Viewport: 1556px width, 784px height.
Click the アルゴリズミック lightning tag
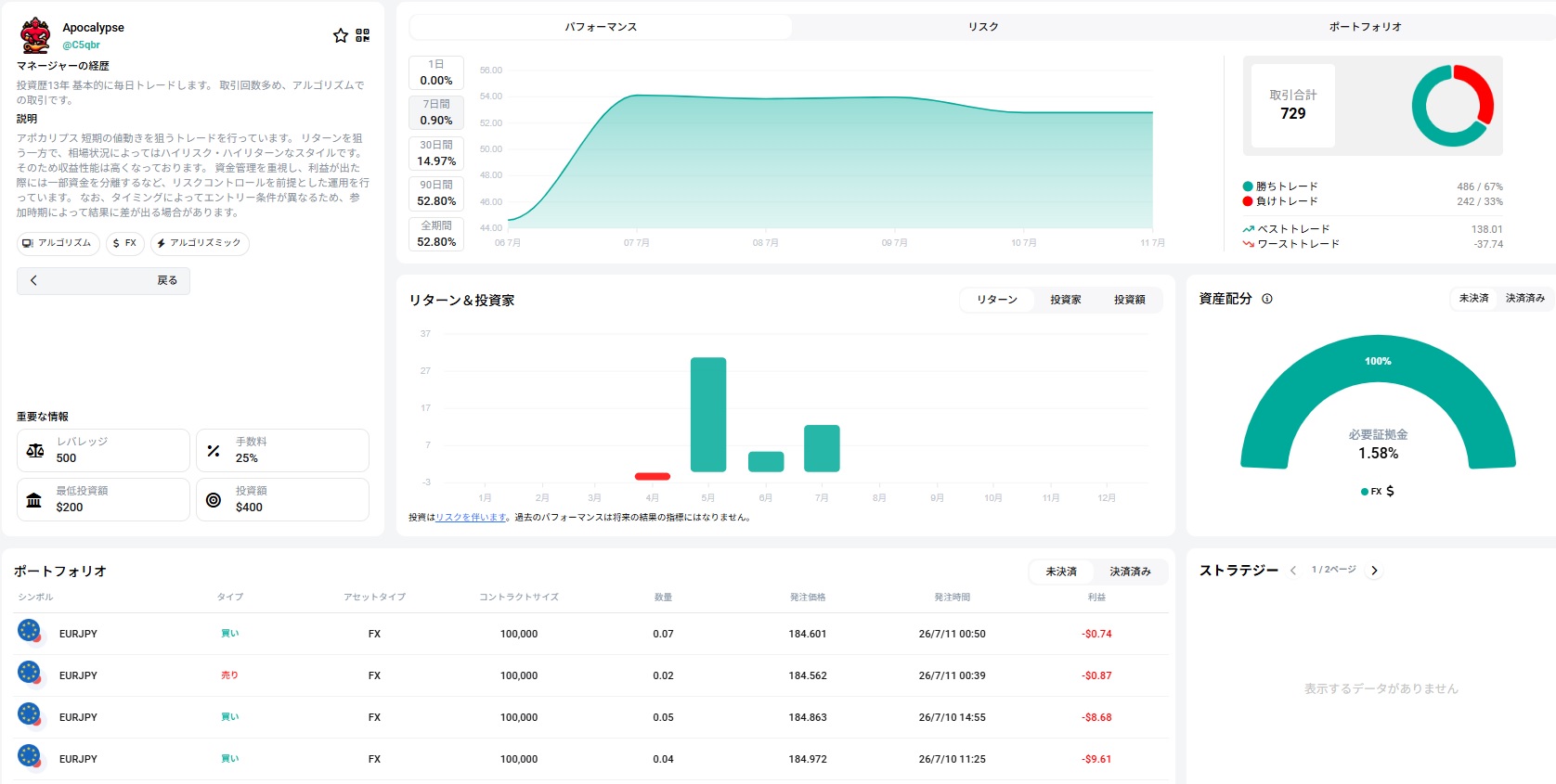point(200,243)
